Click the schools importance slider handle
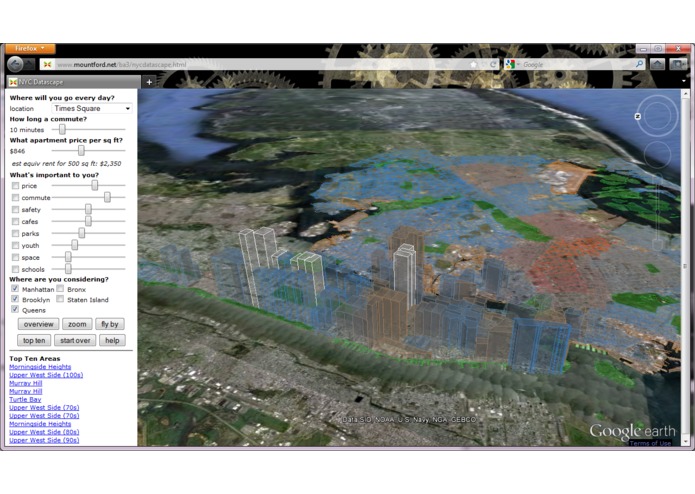The width and height of the screenshot is (695, 494). [x=68, y=268]
